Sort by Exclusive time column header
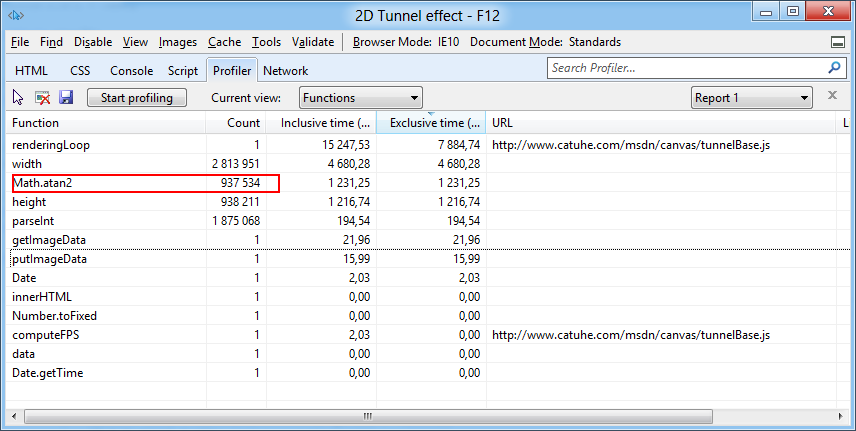This screenshot has height=431, width=856. tap(431, 123)
